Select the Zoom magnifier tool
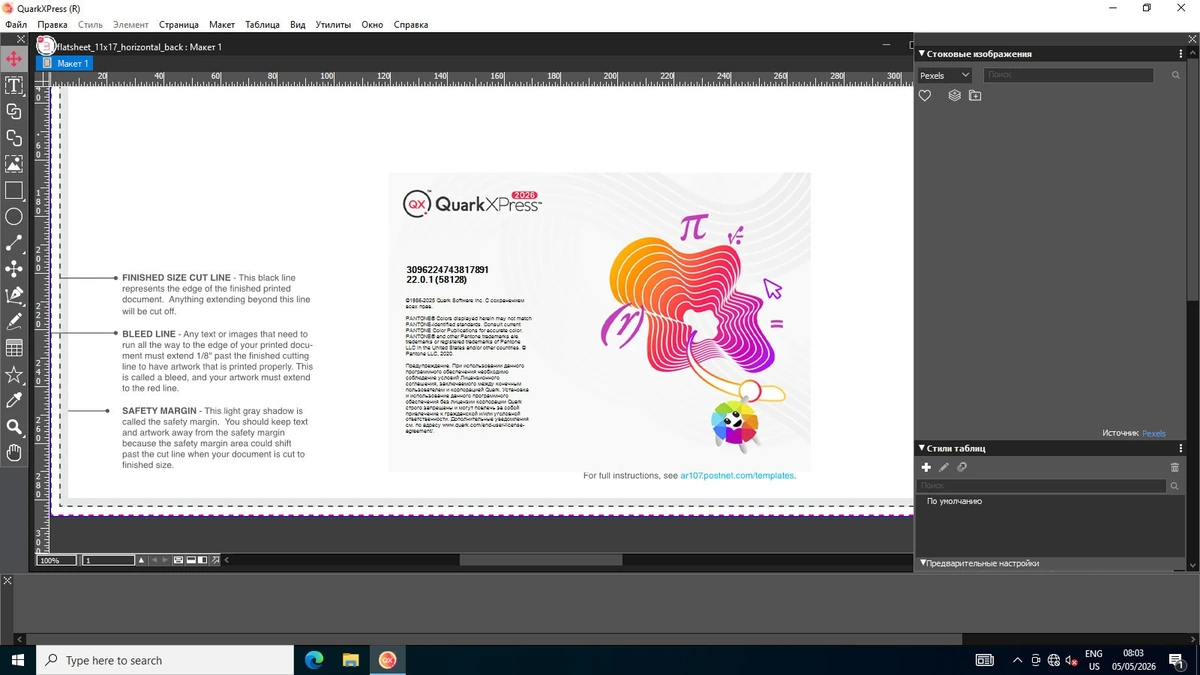This screenshot has width=1200, height=675. (x=14, y=427)
